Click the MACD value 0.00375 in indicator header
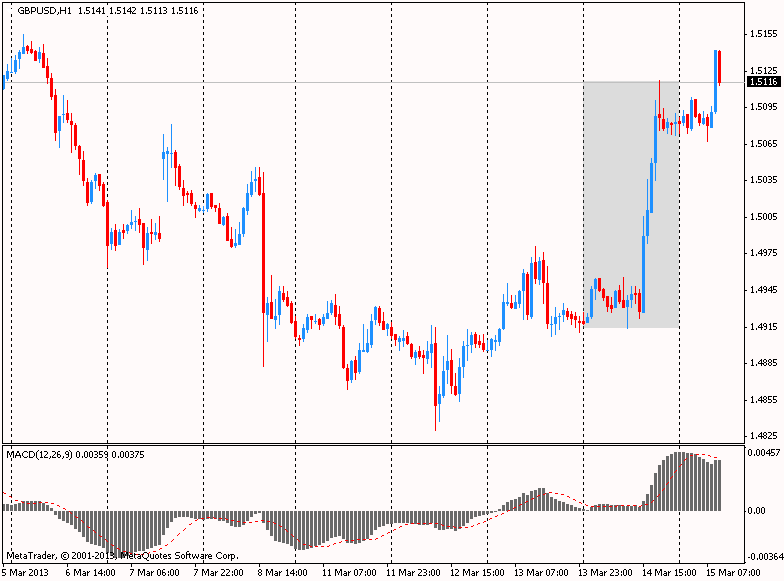 (128, 454)
